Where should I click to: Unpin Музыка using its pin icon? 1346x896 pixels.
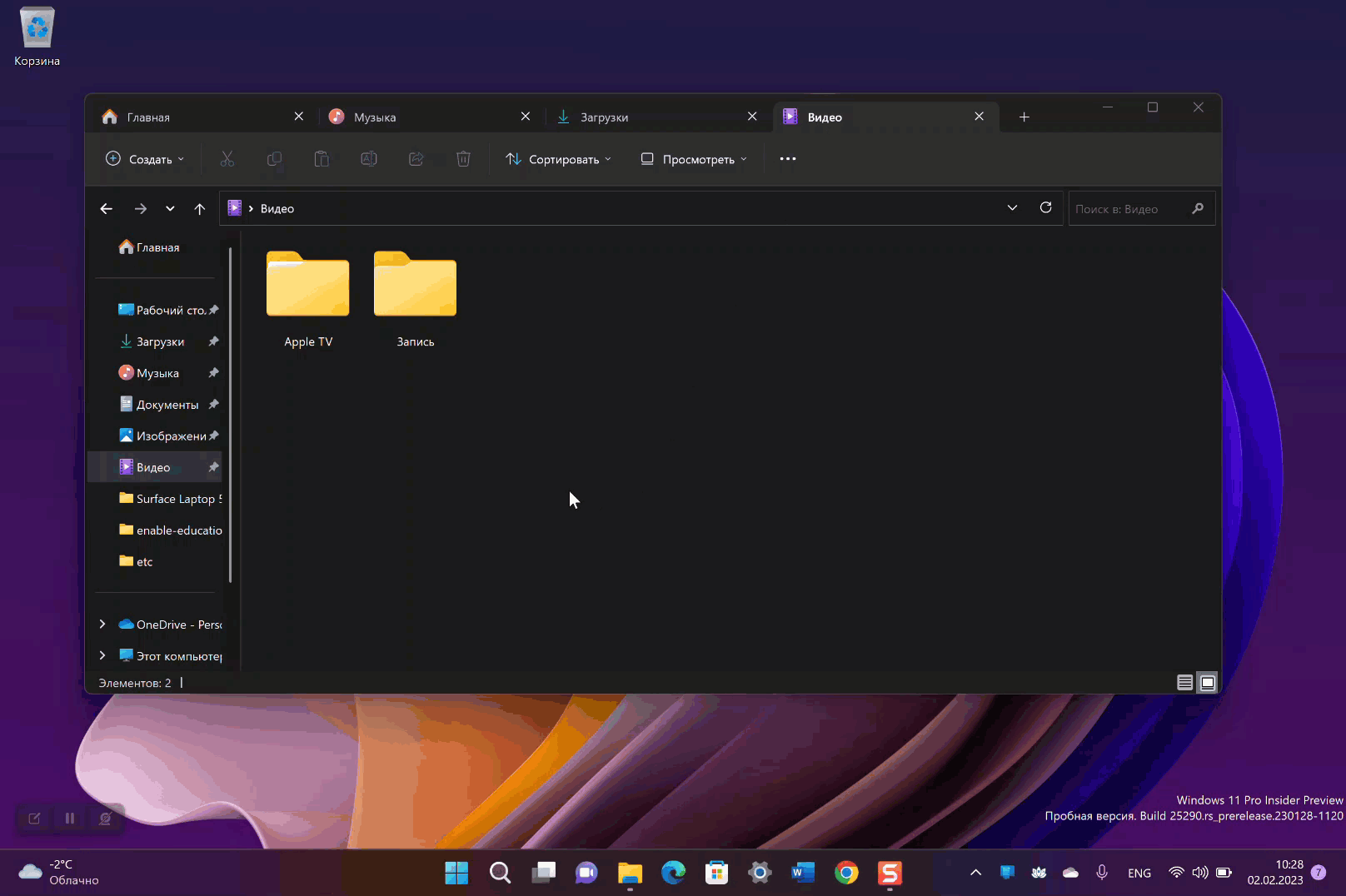[213, 373]
